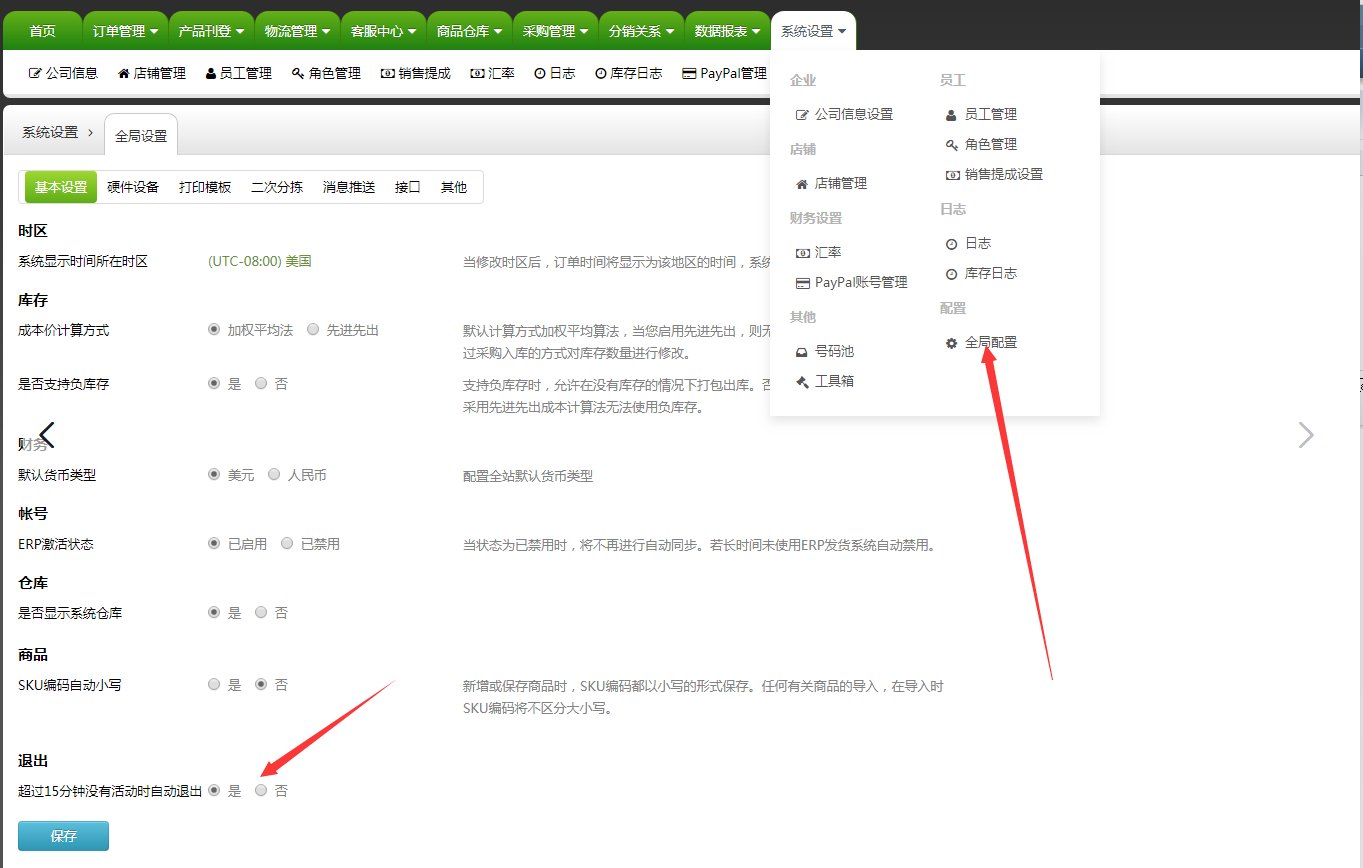Click the 店铺管理 home icon in toolbar

pyautogui.click(x=124, y=73)
